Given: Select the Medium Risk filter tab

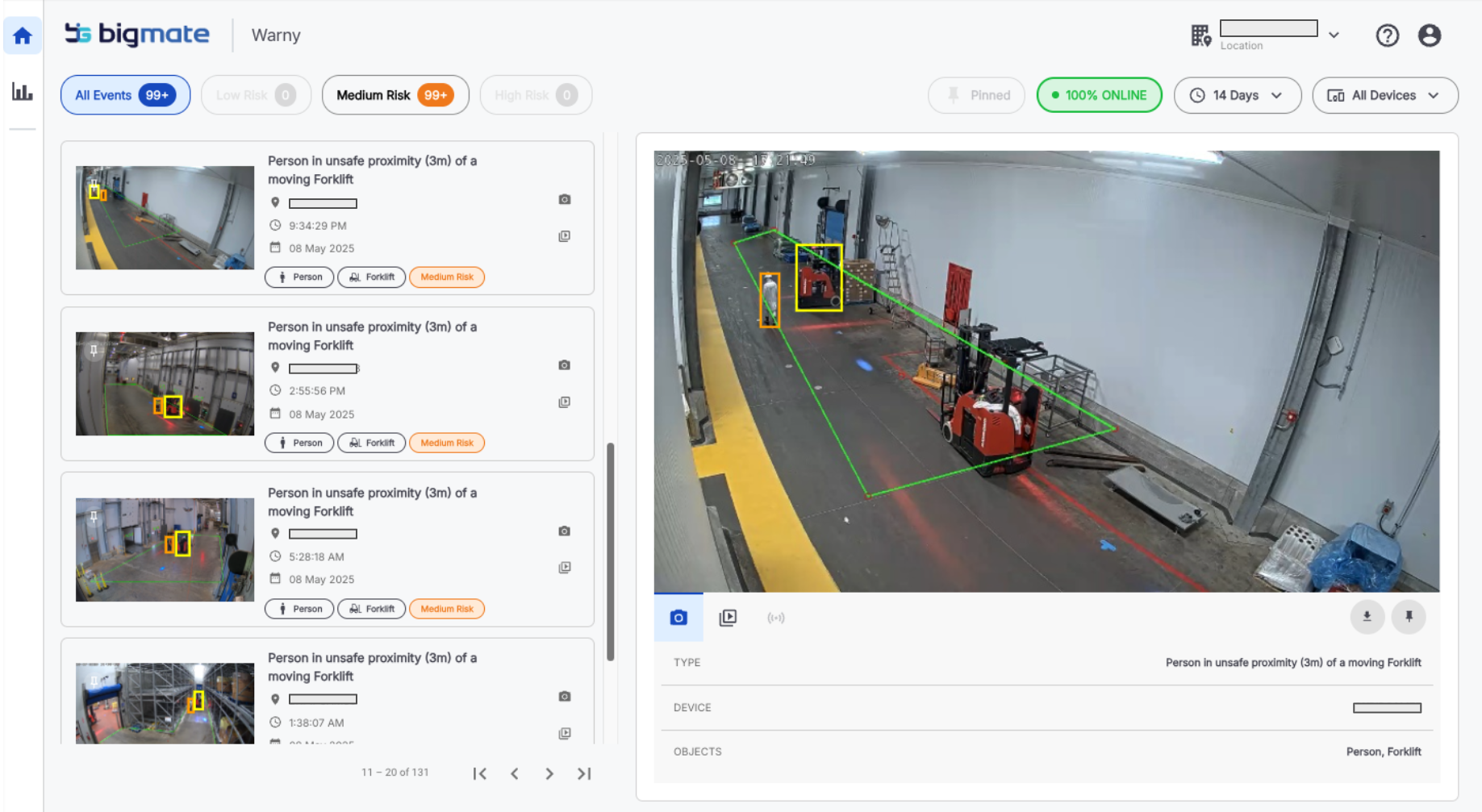Looking at the screenshot, I should tap(395, 95).
